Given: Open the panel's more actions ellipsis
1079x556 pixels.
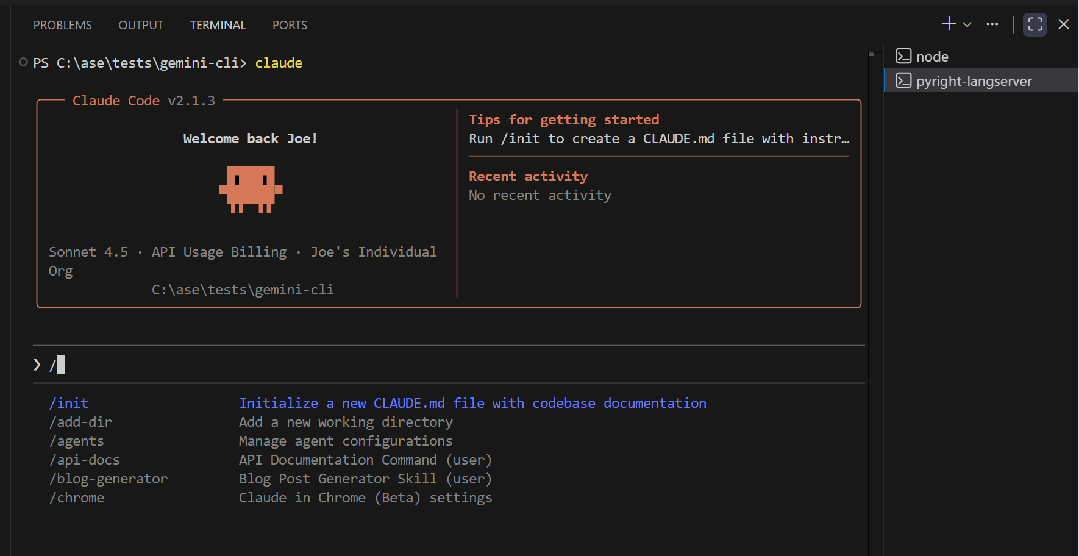Looking at the screenshot, I should click(992, 24).
